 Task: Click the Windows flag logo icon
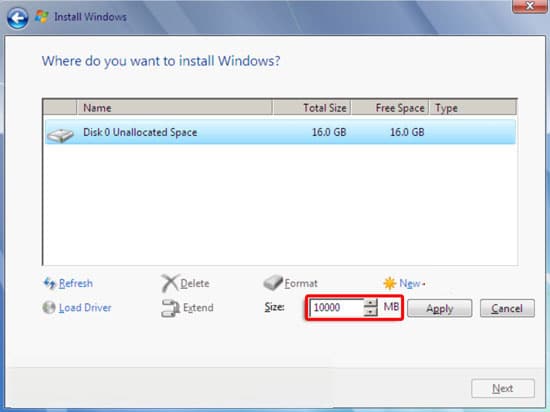click(41, 17)
